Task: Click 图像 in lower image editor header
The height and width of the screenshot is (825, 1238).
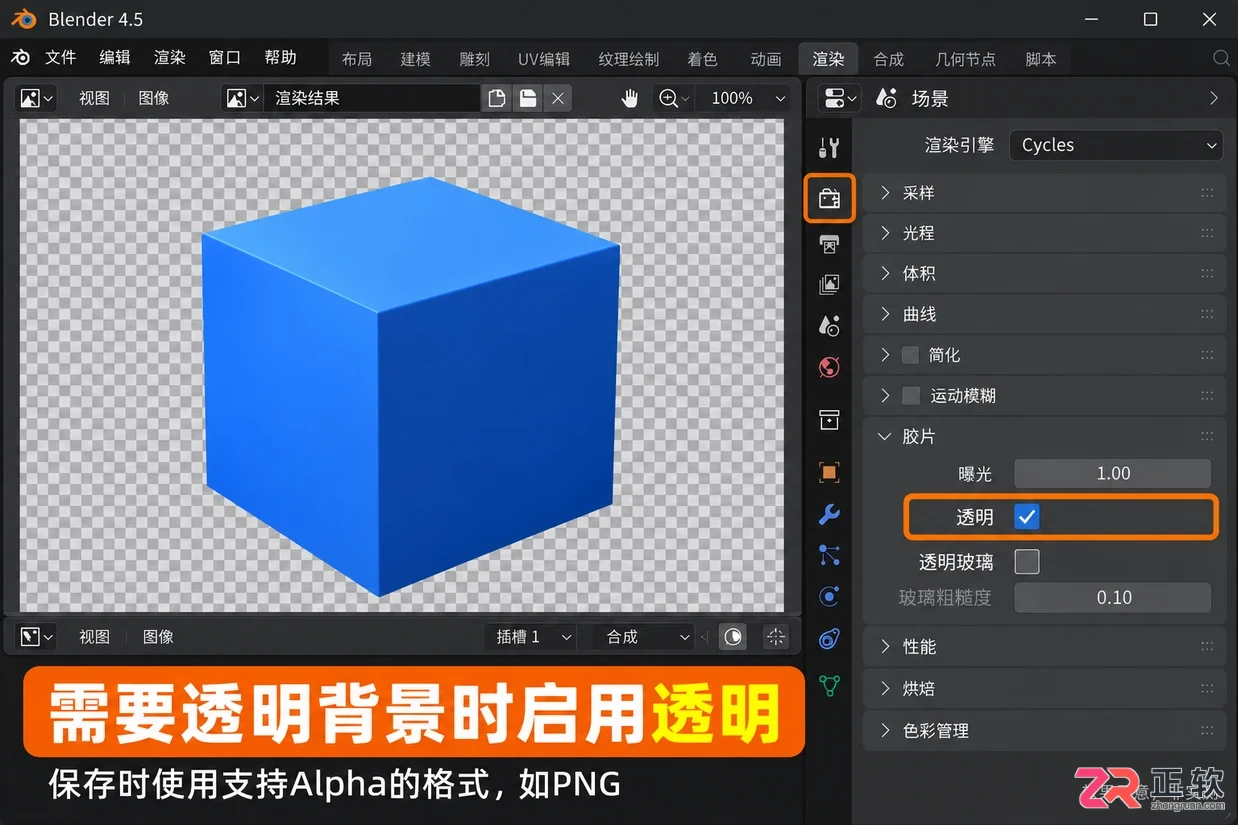Action: pos(158,636)
